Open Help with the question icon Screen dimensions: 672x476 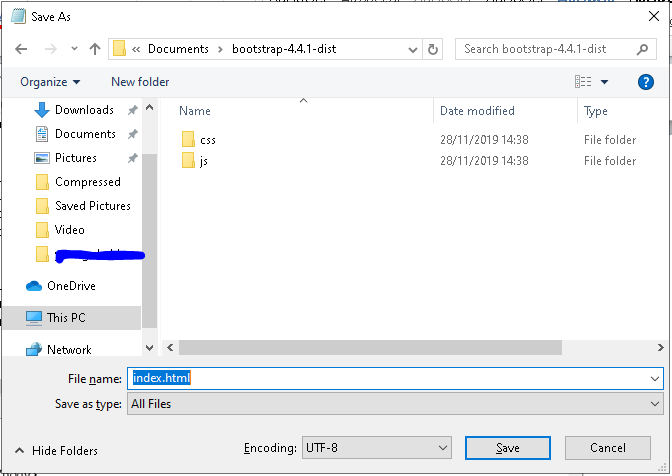pyautogui.click(x=645, y=82)
